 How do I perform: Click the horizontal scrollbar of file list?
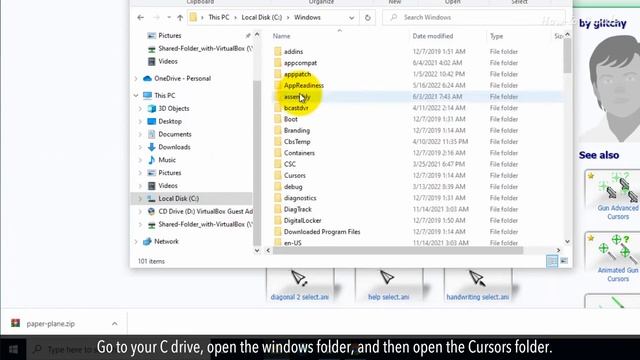398,250
